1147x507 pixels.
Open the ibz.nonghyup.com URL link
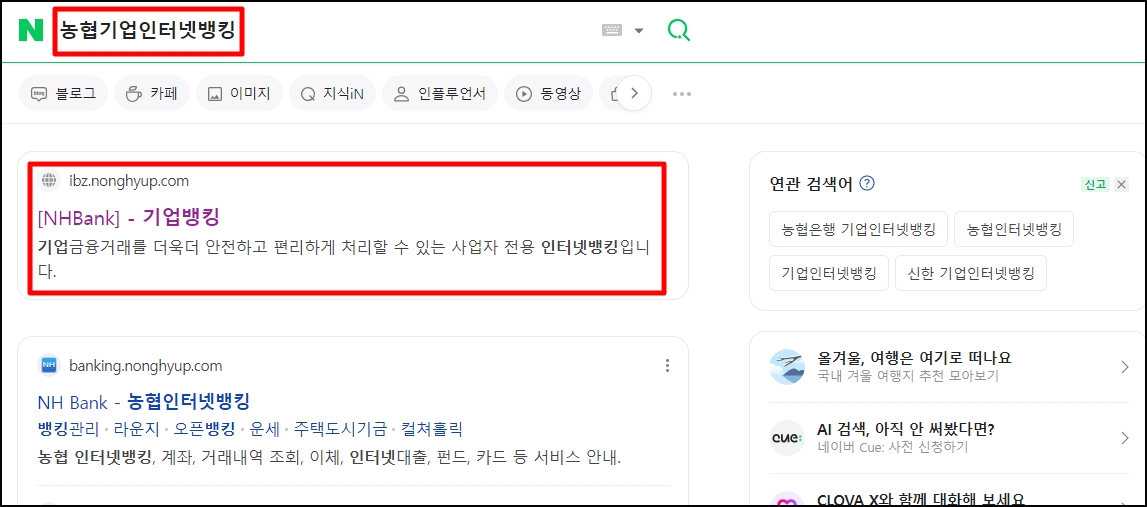point(129,181)
